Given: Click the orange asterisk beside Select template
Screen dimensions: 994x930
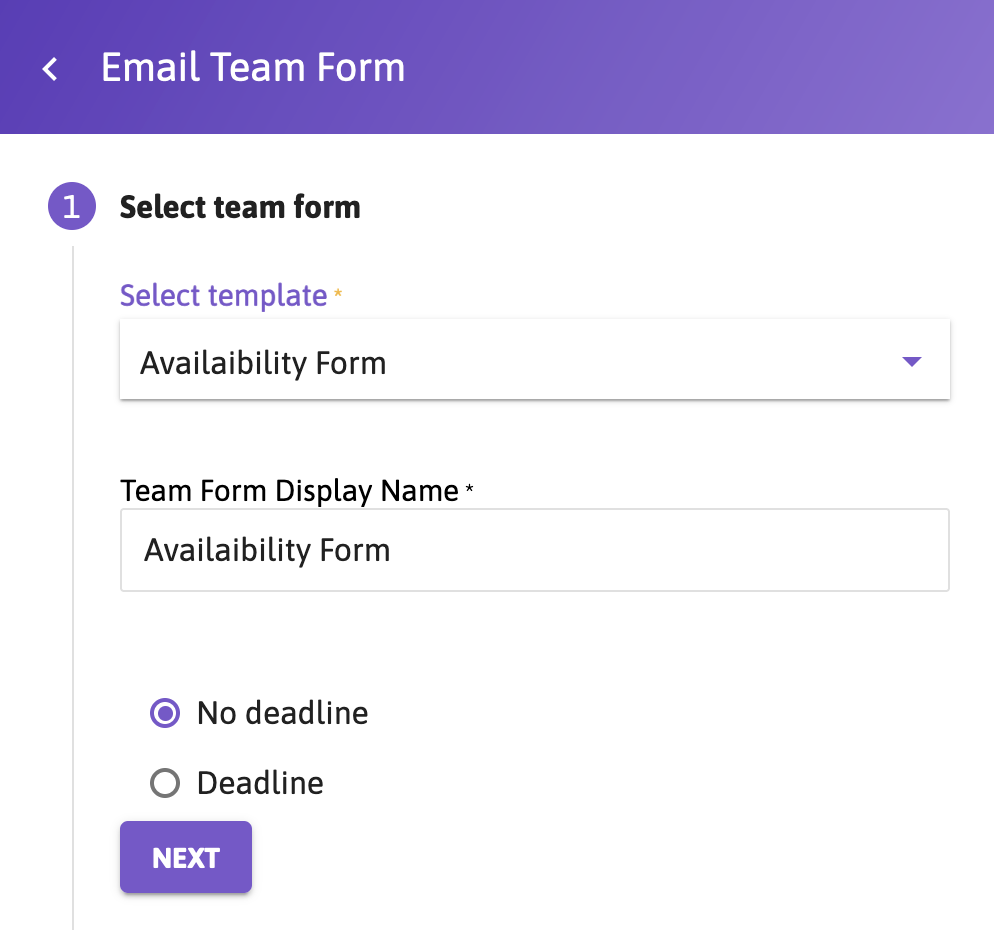Looking at the screenshot, I should [338, 293].
